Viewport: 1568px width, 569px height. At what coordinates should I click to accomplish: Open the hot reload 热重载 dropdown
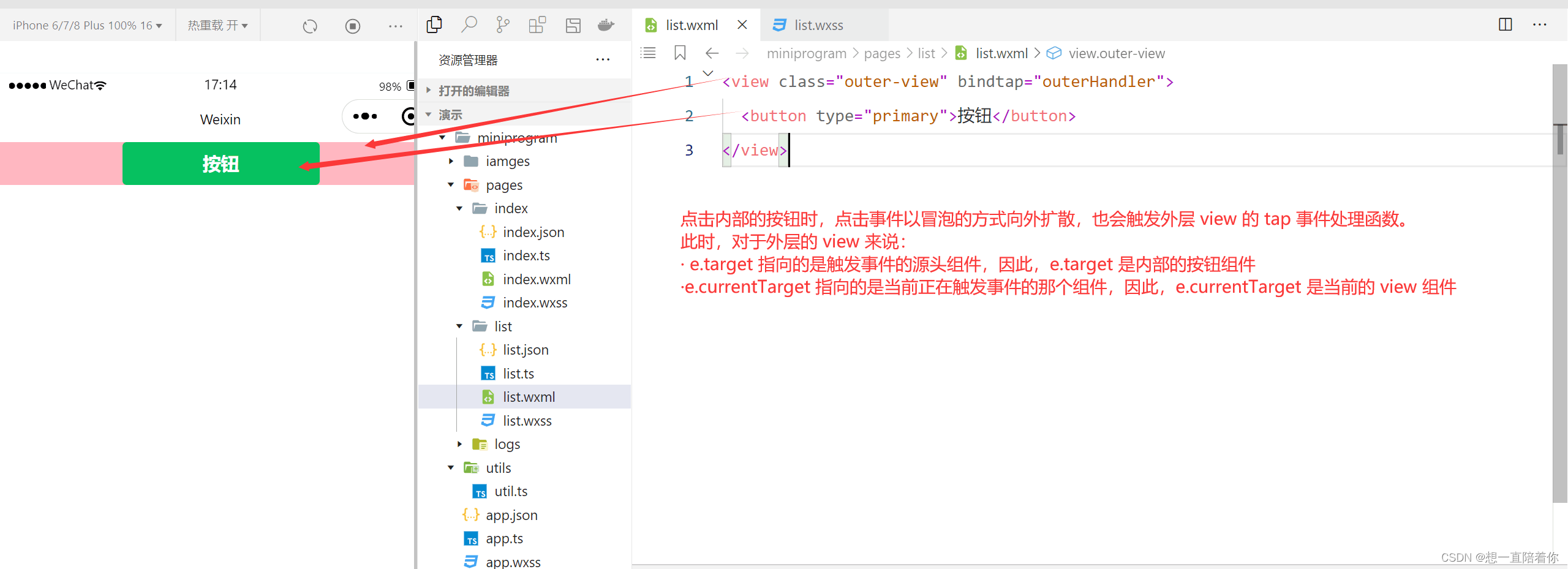click(x=217, y=25)
